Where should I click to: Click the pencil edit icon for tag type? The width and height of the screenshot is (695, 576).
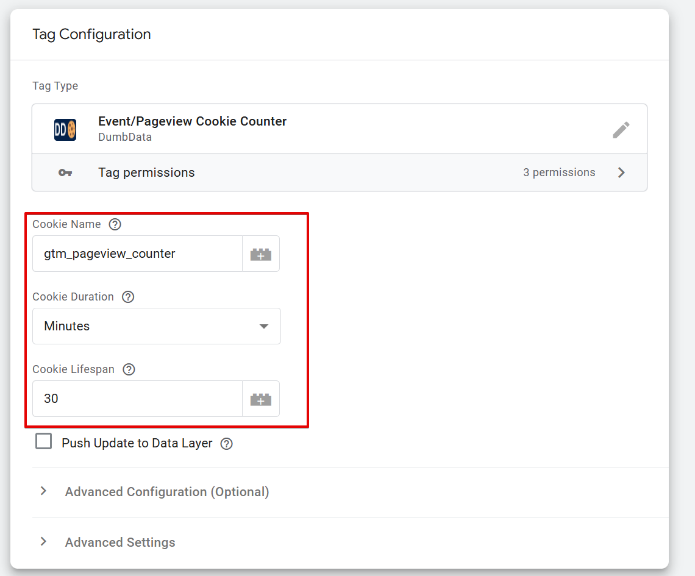tap(621, 130)
